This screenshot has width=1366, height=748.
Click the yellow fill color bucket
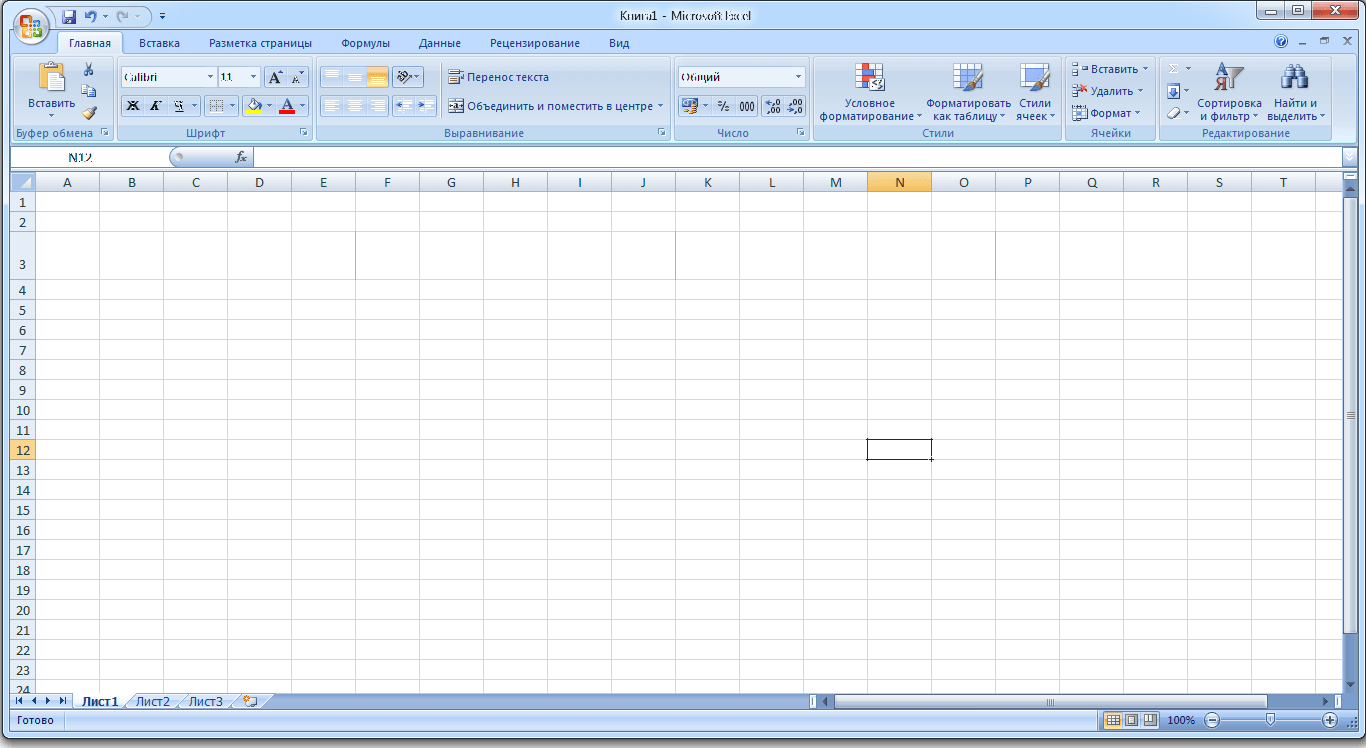coord(254,106)
